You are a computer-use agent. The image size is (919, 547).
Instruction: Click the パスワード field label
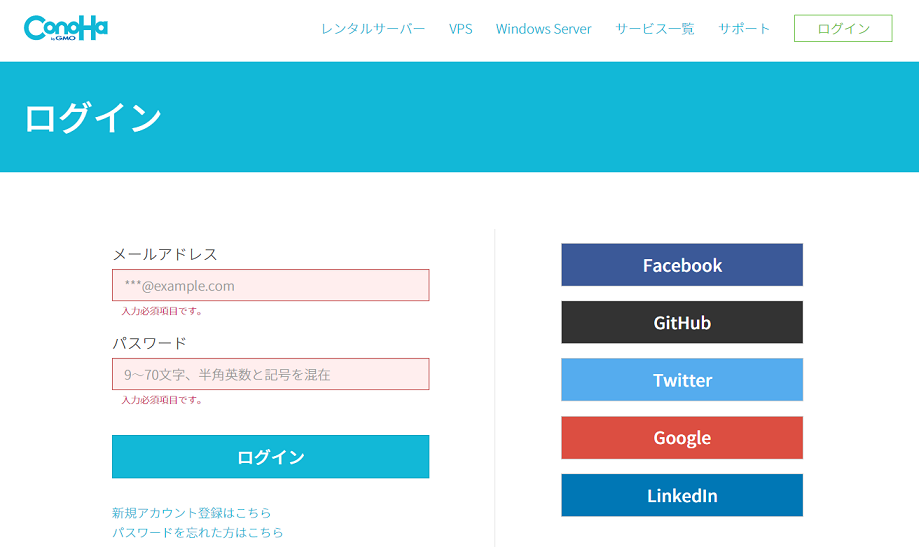(149, 343)
